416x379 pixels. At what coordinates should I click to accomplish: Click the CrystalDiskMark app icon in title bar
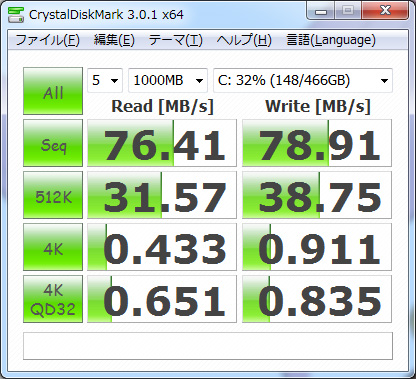[16, 14]
